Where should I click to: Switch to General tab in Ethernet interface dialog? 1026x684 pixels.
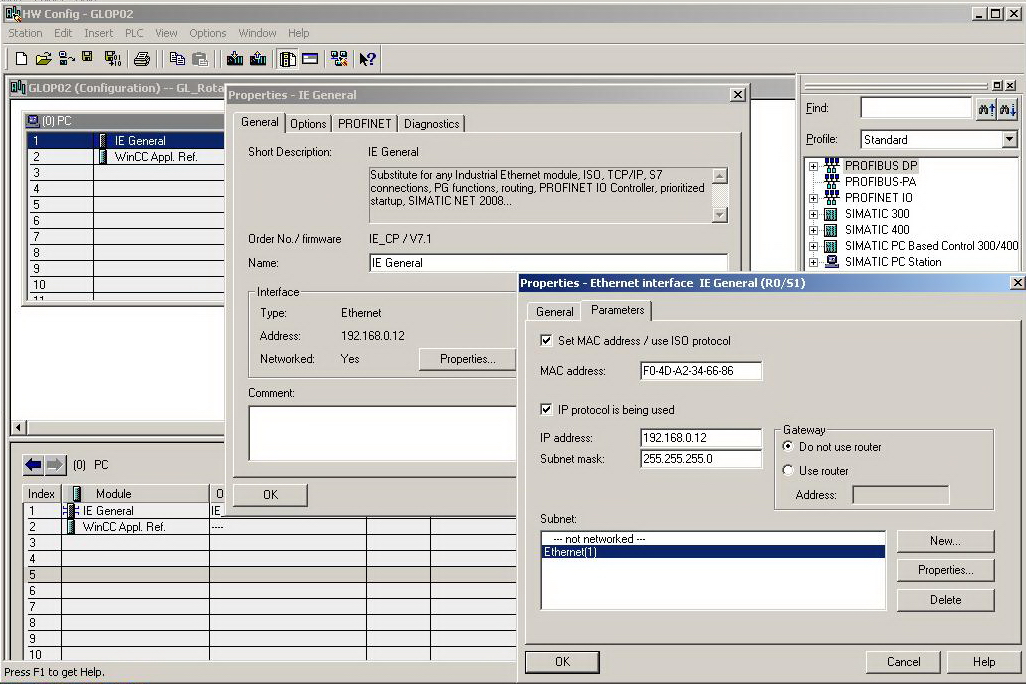554,312
